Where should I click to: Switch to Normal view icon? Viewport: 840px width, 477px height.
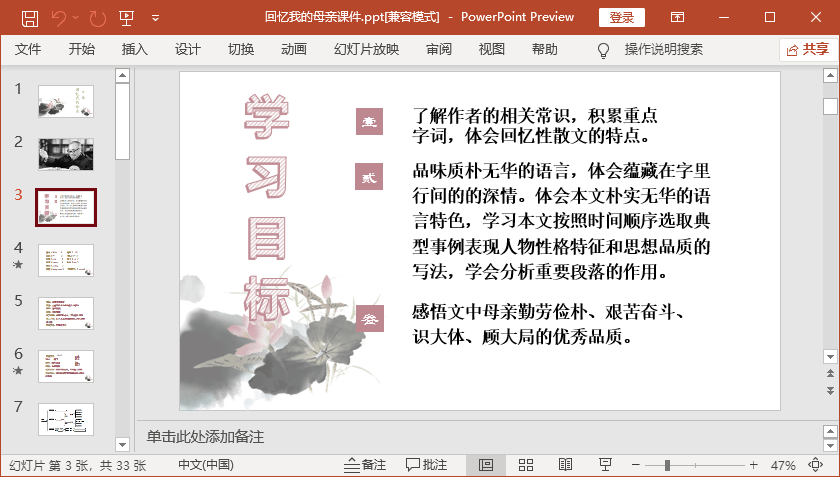pyautogui.click(x=486, y=465)
